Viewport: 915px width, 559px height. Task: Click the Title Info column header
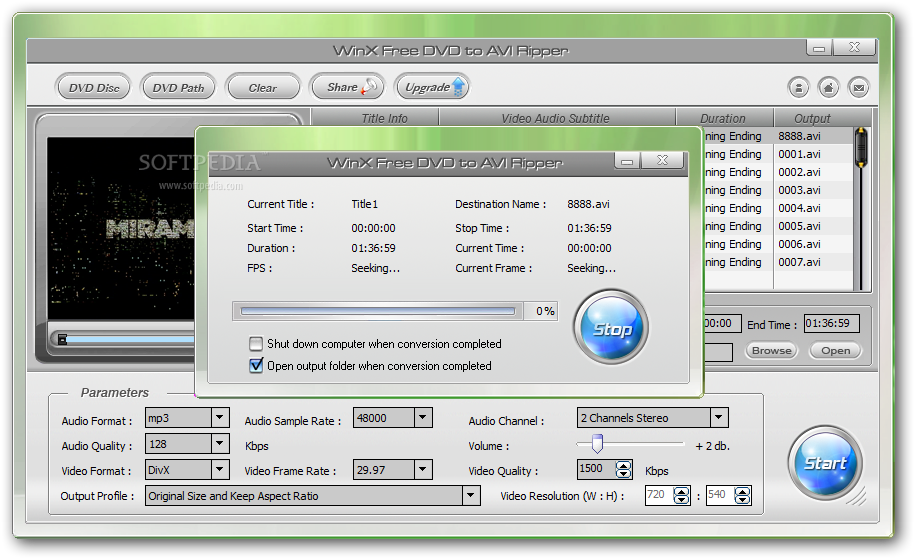375,118
